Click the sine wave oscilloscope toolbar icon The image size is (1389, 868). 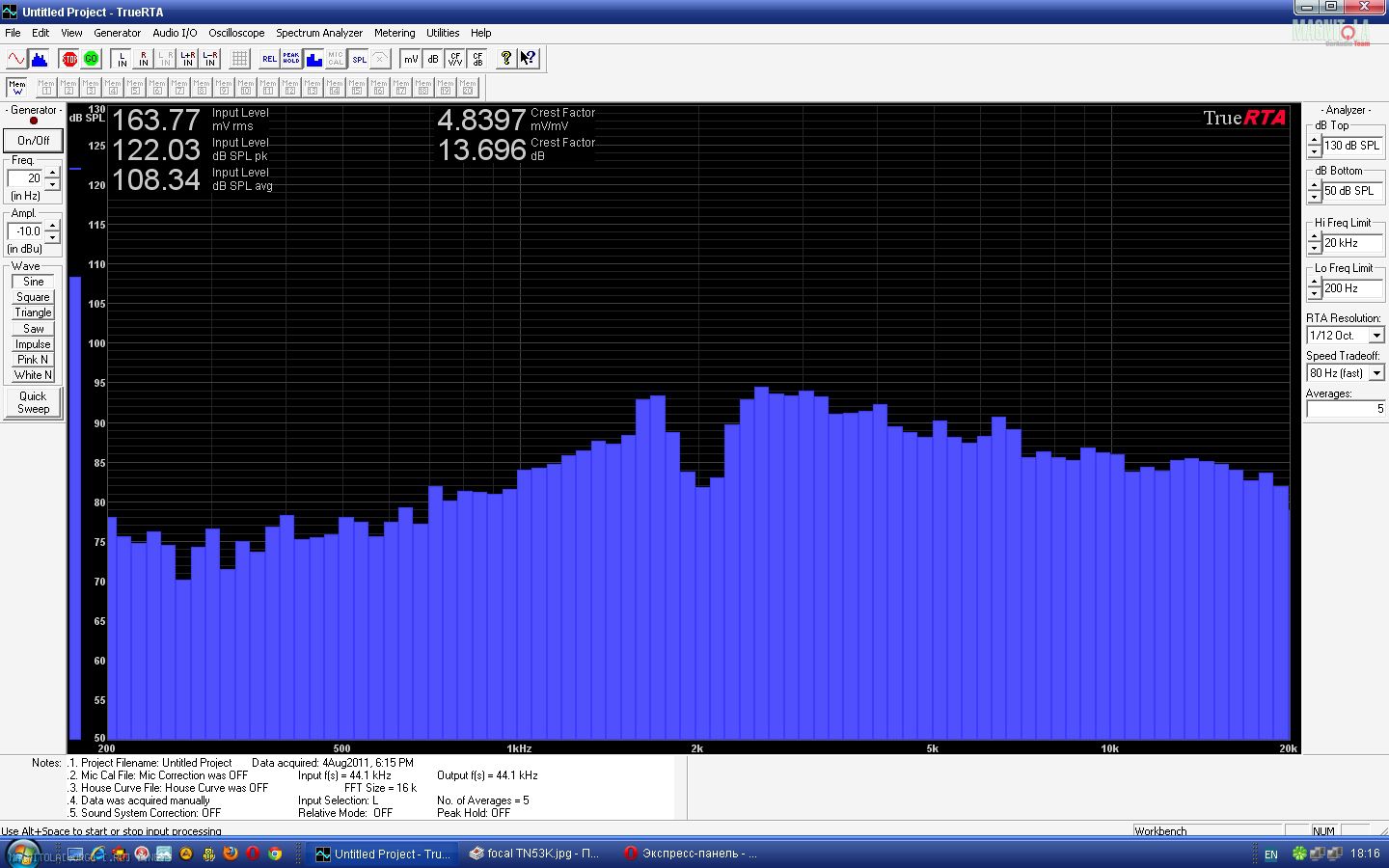click(16, 59)
